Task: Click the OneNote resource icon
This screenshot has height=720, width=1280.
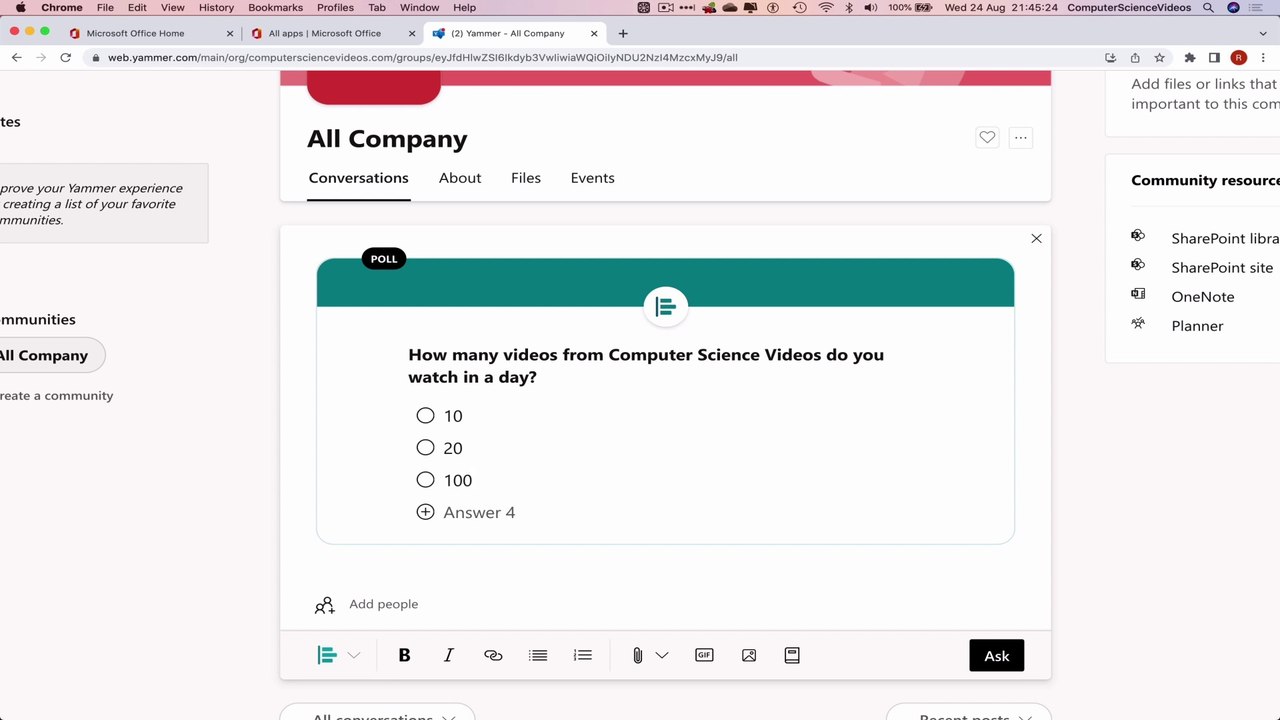Action: click(x=1138, y=294)
